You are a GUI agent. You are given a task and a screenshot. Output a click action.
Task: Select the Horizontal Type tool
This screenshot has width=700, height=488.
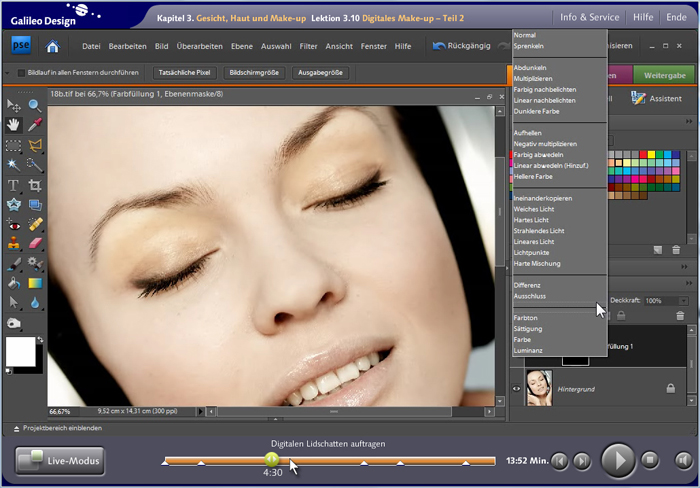pyautogui.click(x=14, y=185)
